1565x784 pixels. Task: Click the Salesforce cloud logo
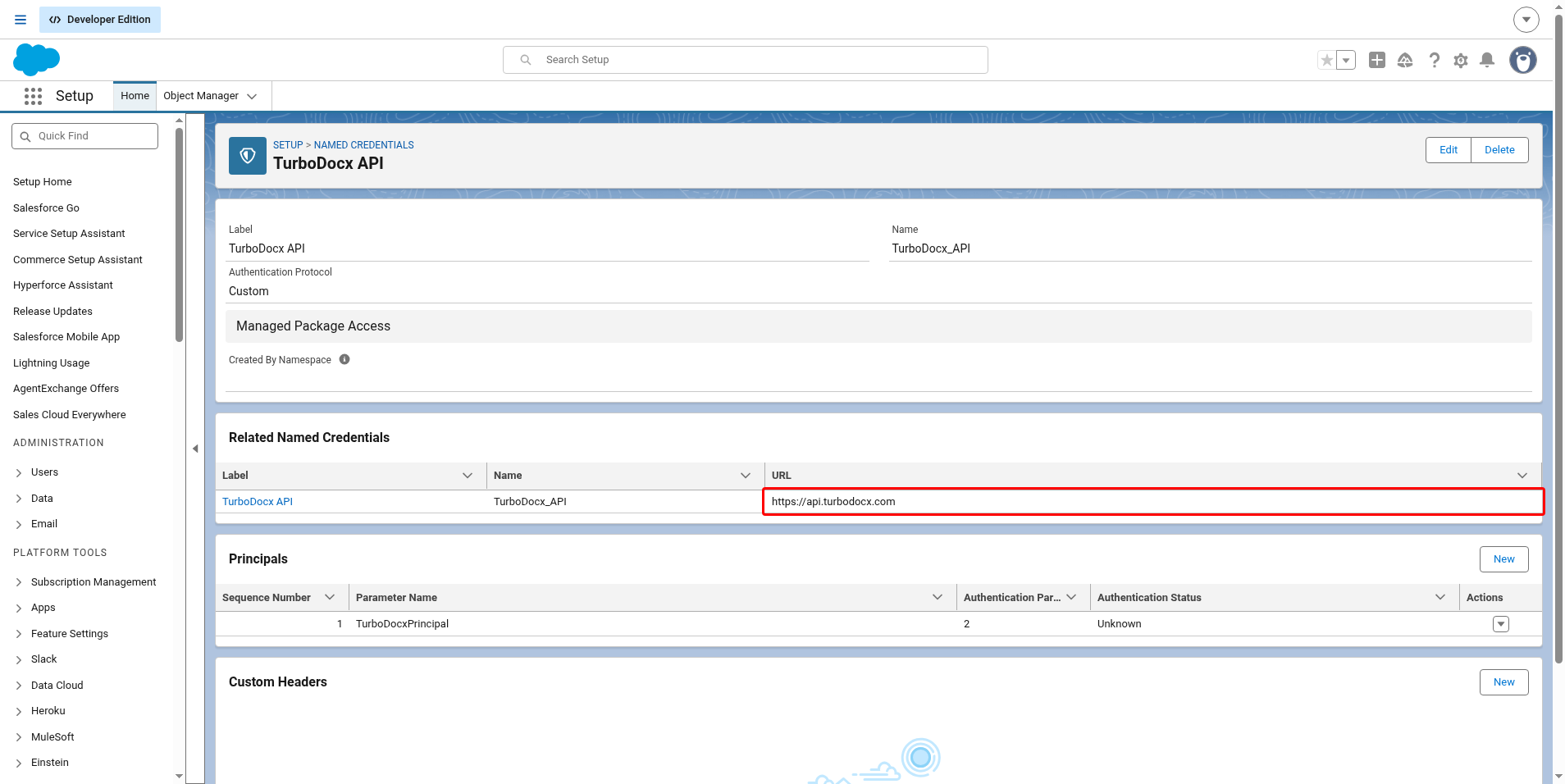point(37,60)
